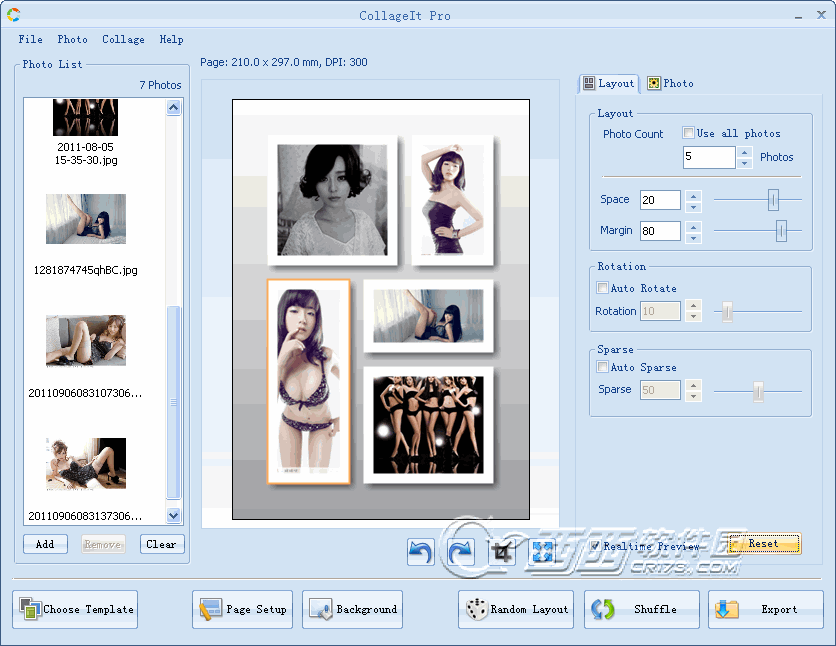The image size is (836, 646).
Task: Click the redo arrow icon
Action: [x=461, y=551]
